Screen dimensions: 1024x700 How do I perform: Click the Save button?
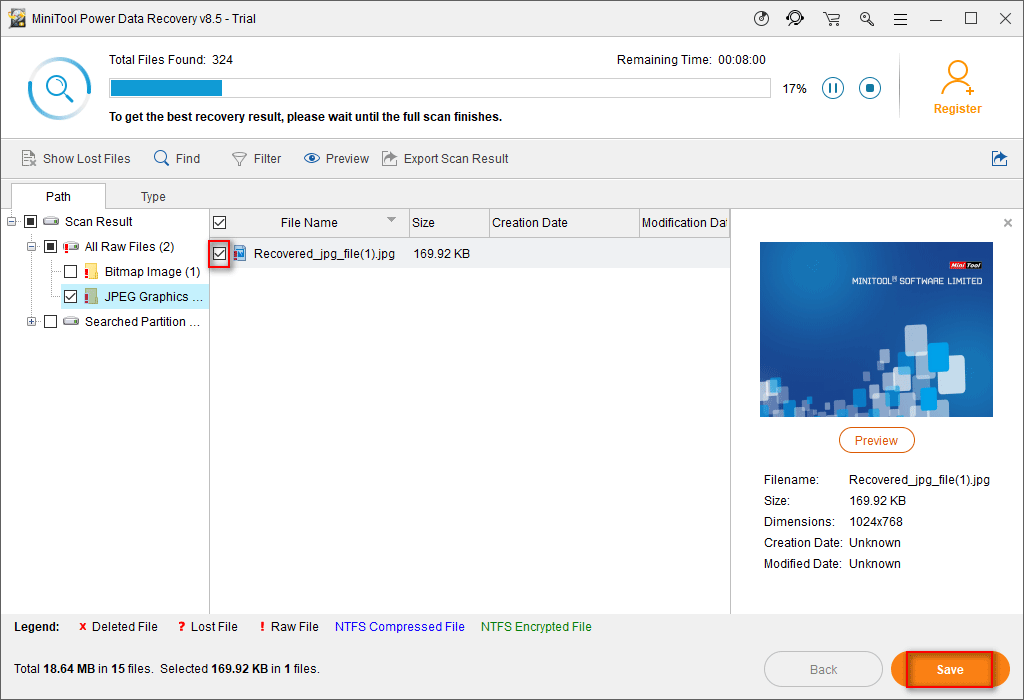[x=950, y=669]
